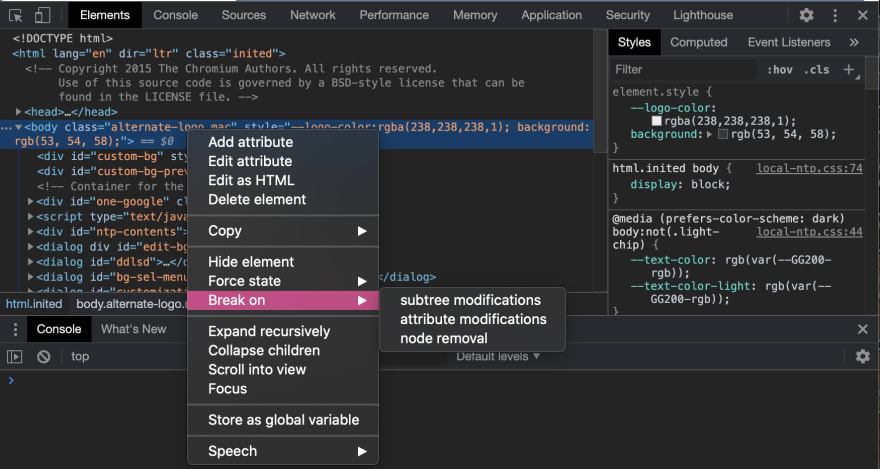Choose Edit as HTML menu item
This screenshot has height=469, width=880.
pos(283,180)
